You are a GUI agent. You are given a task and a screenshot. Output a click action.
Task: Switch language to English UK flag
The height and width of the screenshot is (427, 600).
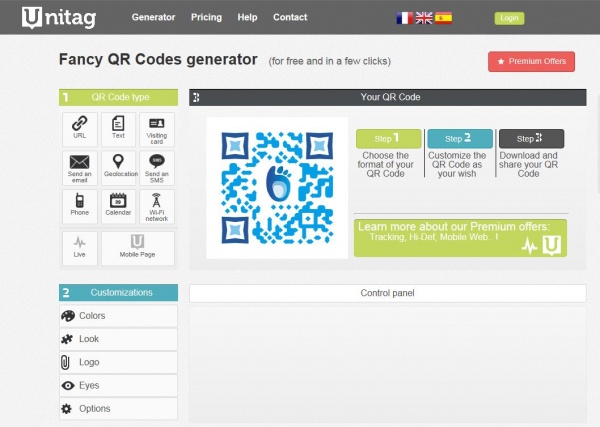pyautogui.click(x=424, y=18)
